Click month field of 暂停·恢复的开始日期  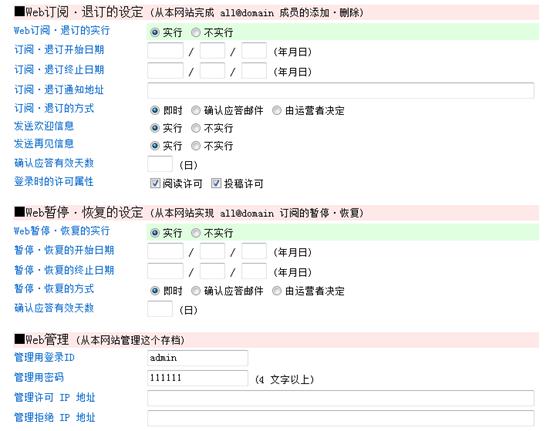coord(212,251)
